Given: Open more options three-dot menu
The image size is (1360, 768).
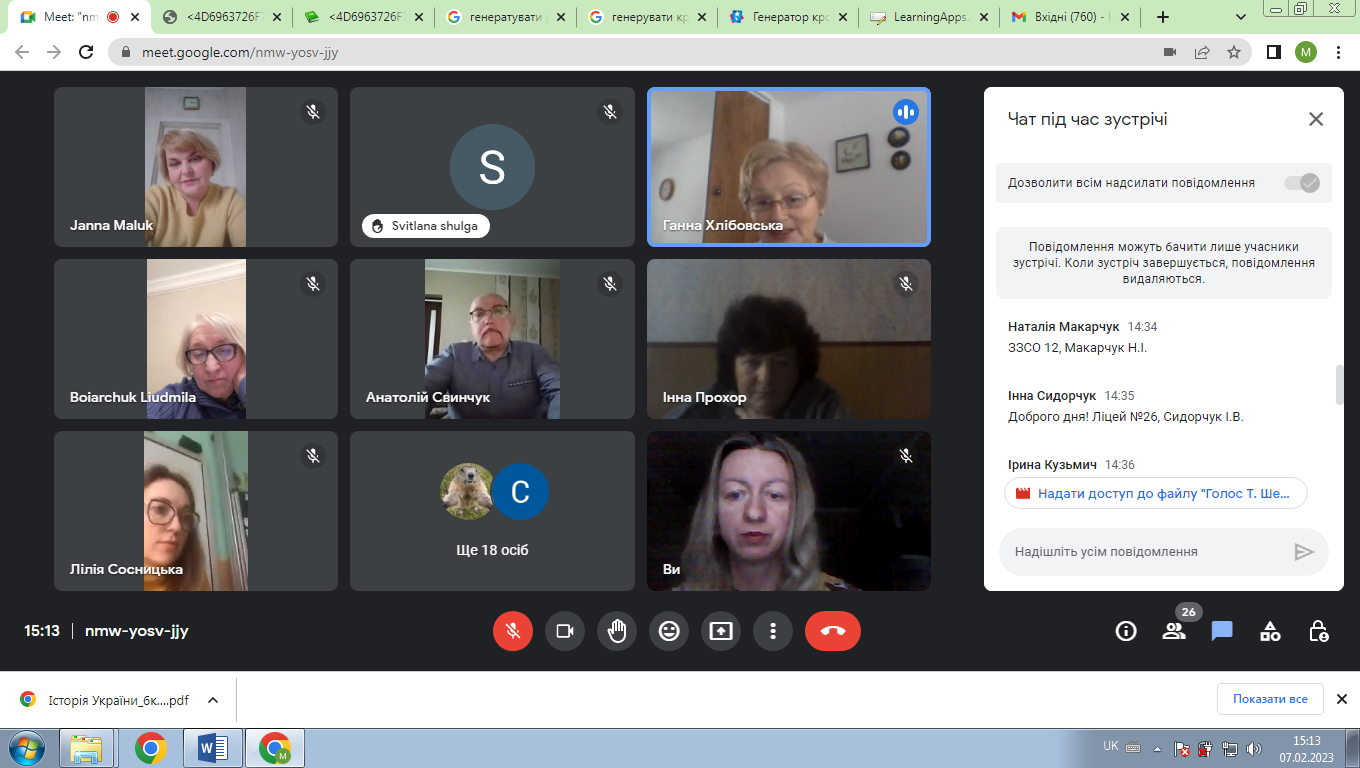Looking at the screenshot, I should tap(773, 631).
